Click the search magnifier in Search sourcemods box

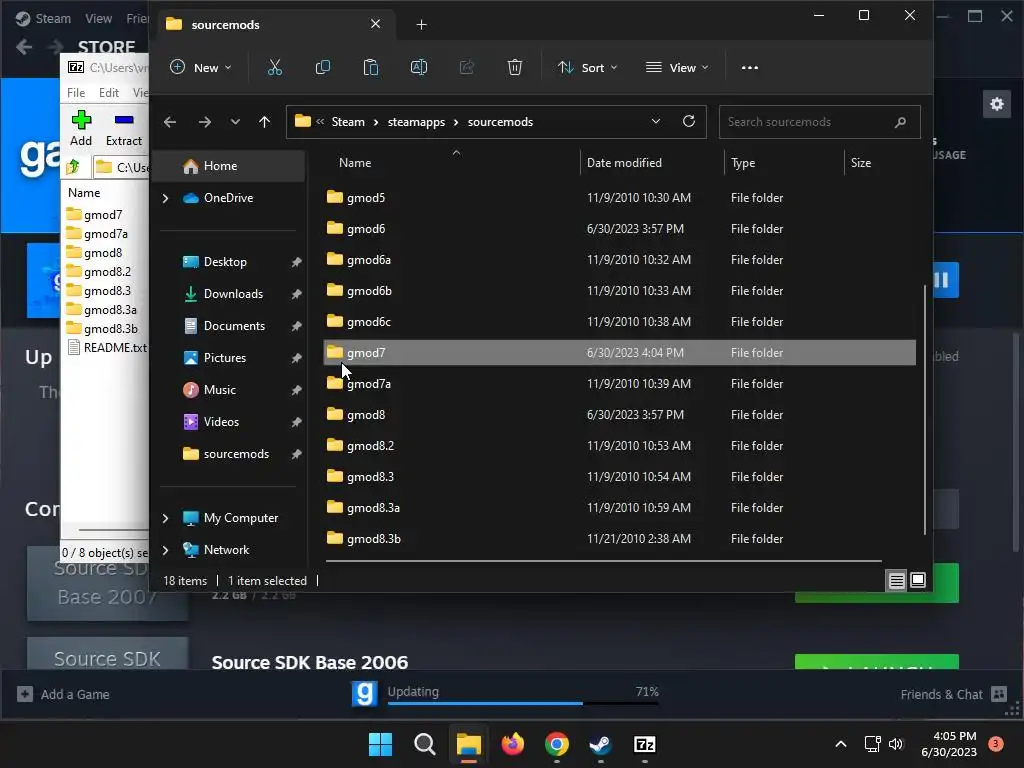[x=901, y=122]
